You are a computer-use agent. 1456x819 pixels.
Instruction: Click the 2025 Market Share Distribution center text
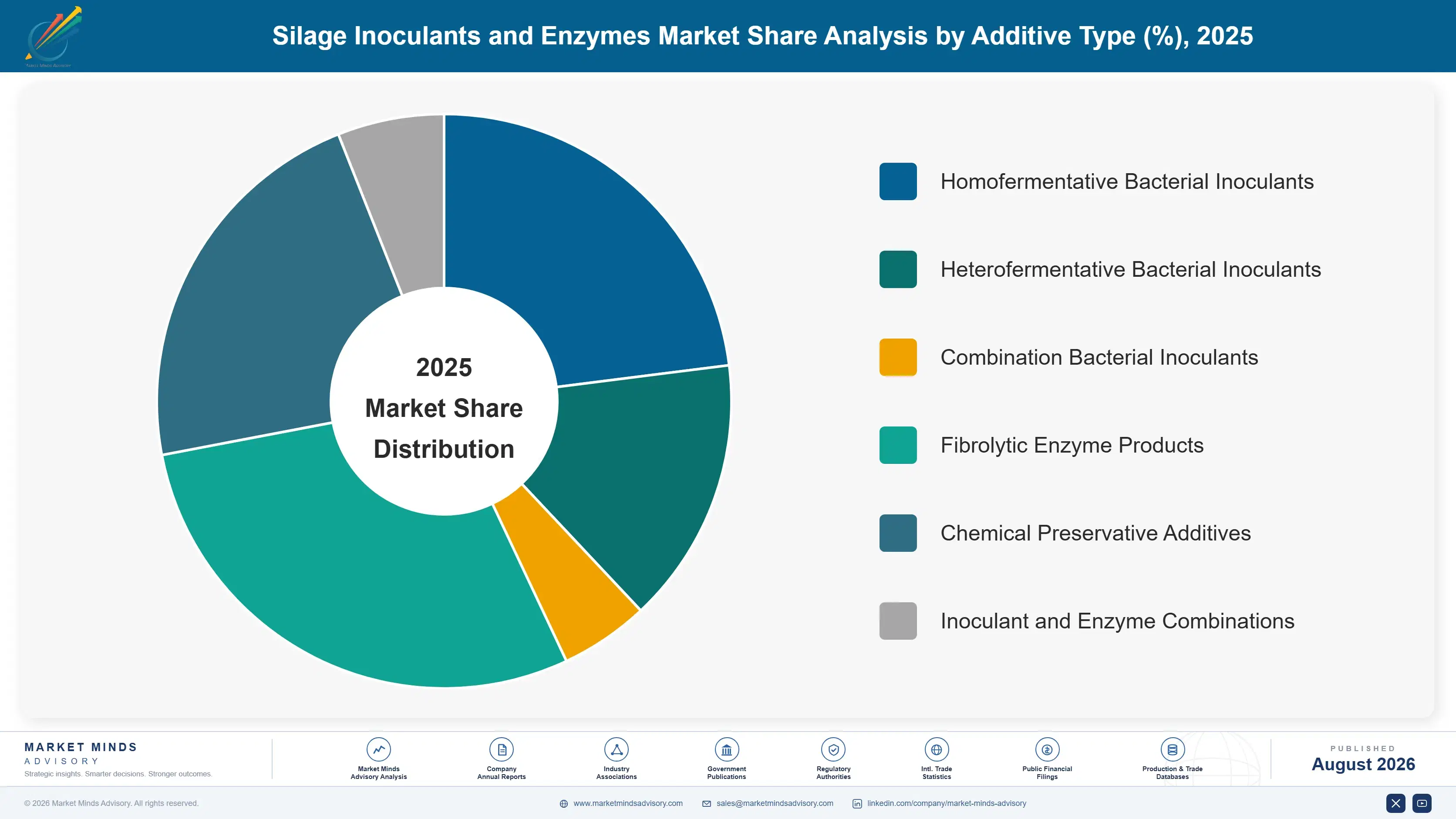click(444, 408)
